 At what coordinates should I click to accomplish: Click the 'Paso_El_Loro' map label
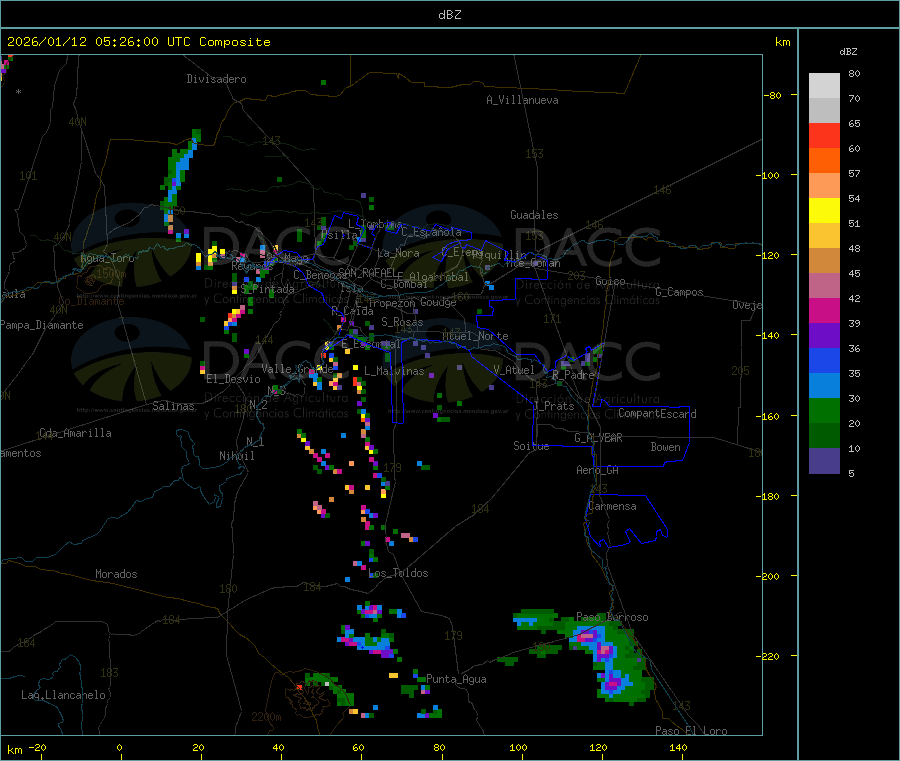point(692,731)
